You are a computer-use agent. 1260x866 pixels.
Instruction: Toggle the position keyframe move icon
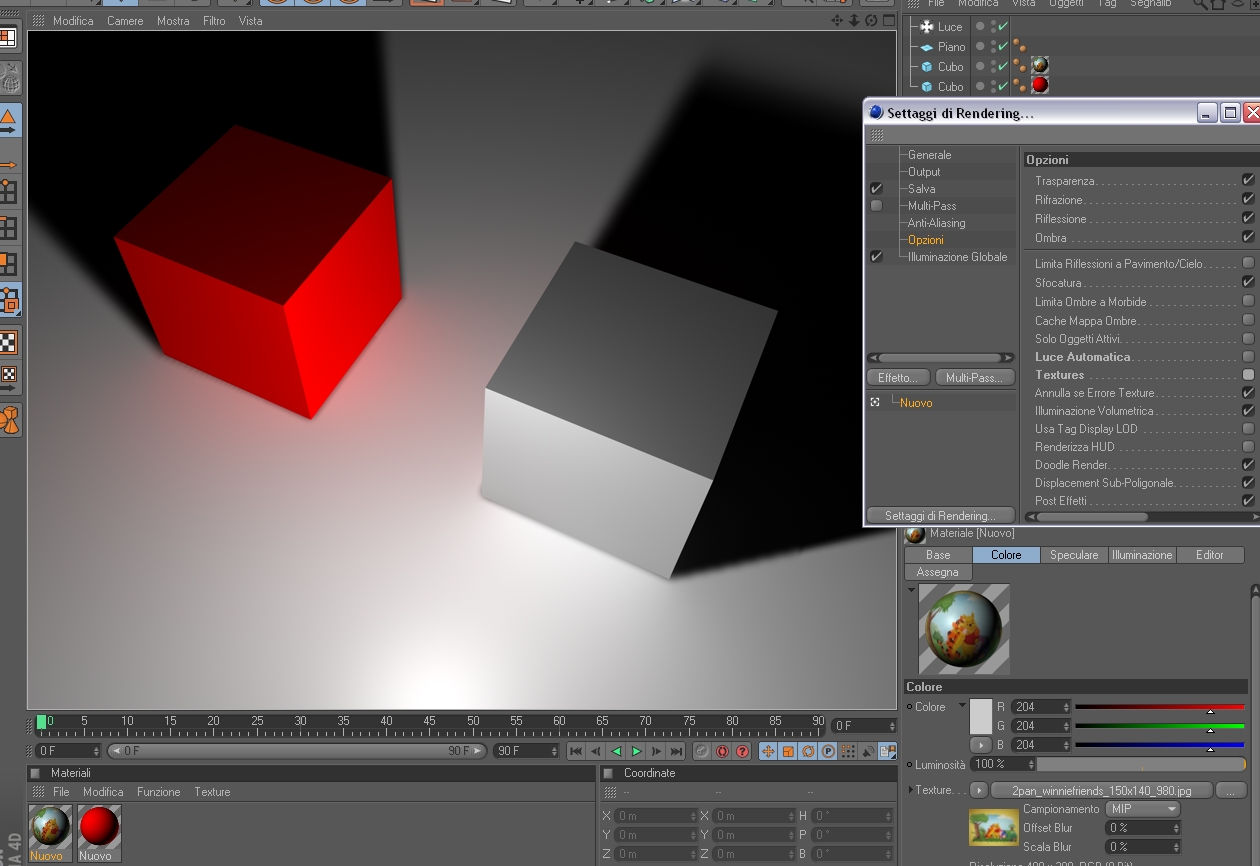pyautogui.click(x=768, y=751)
